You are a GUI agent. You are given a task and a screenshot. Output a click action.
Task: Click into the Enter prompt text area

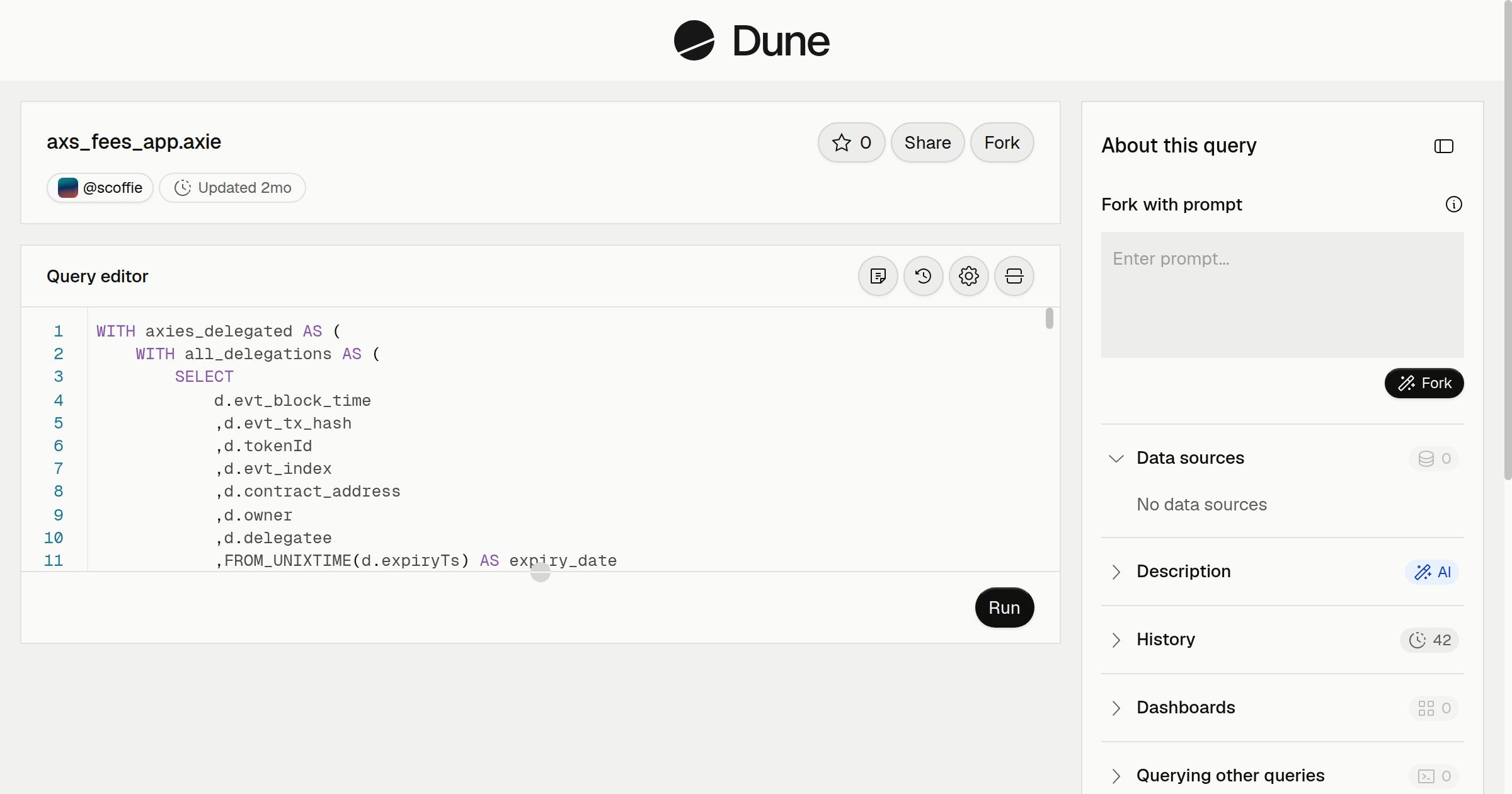pyautogui.click(x=1282, y=295)
